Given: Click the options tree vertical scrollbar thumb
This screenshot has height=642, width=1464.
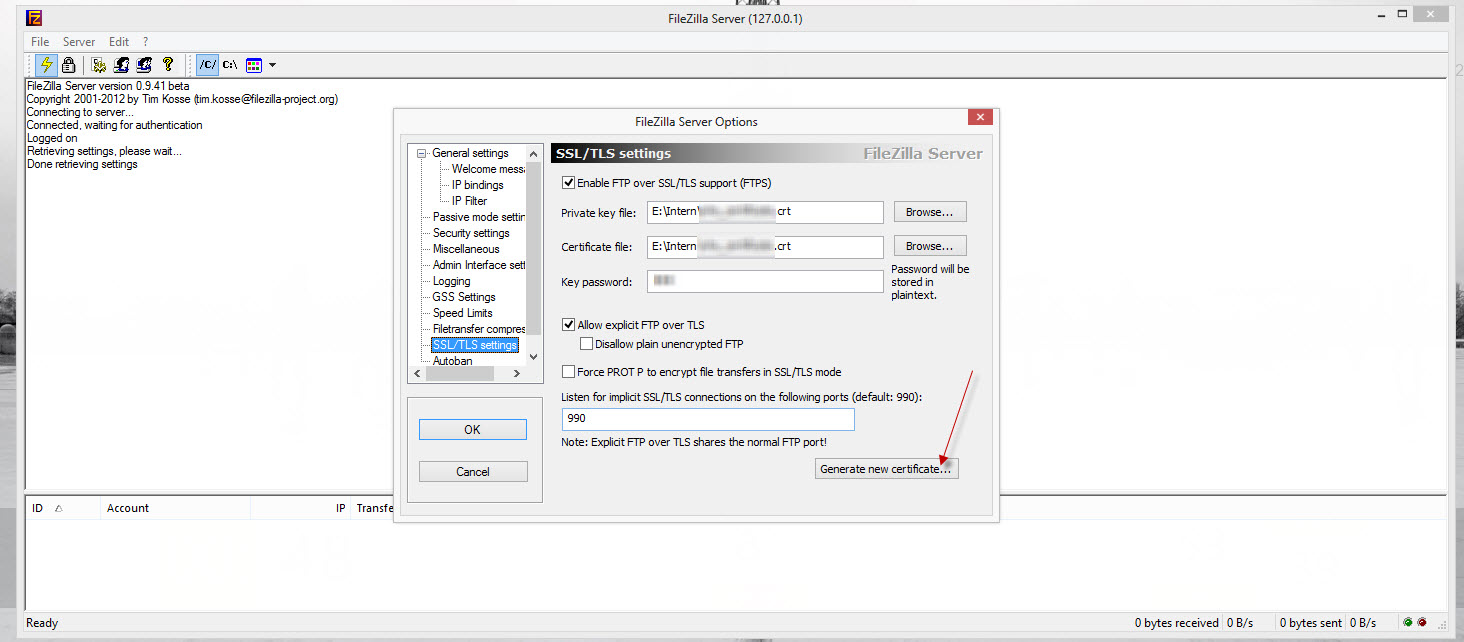Looking at the screenshot, I should [534, 247].
